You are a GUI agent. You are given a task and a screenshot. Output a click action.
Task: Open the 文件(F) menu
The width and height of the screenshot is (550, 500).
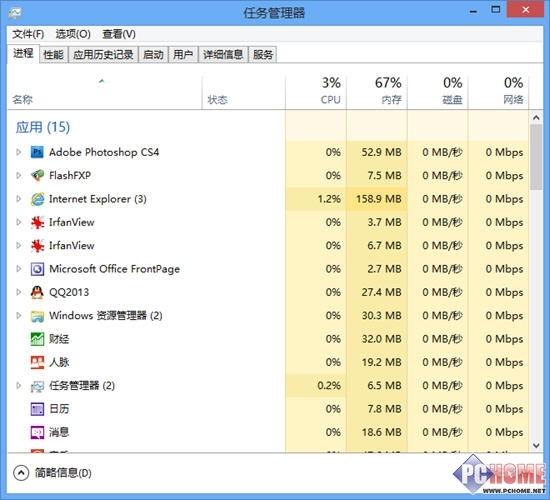pos(28,34)
